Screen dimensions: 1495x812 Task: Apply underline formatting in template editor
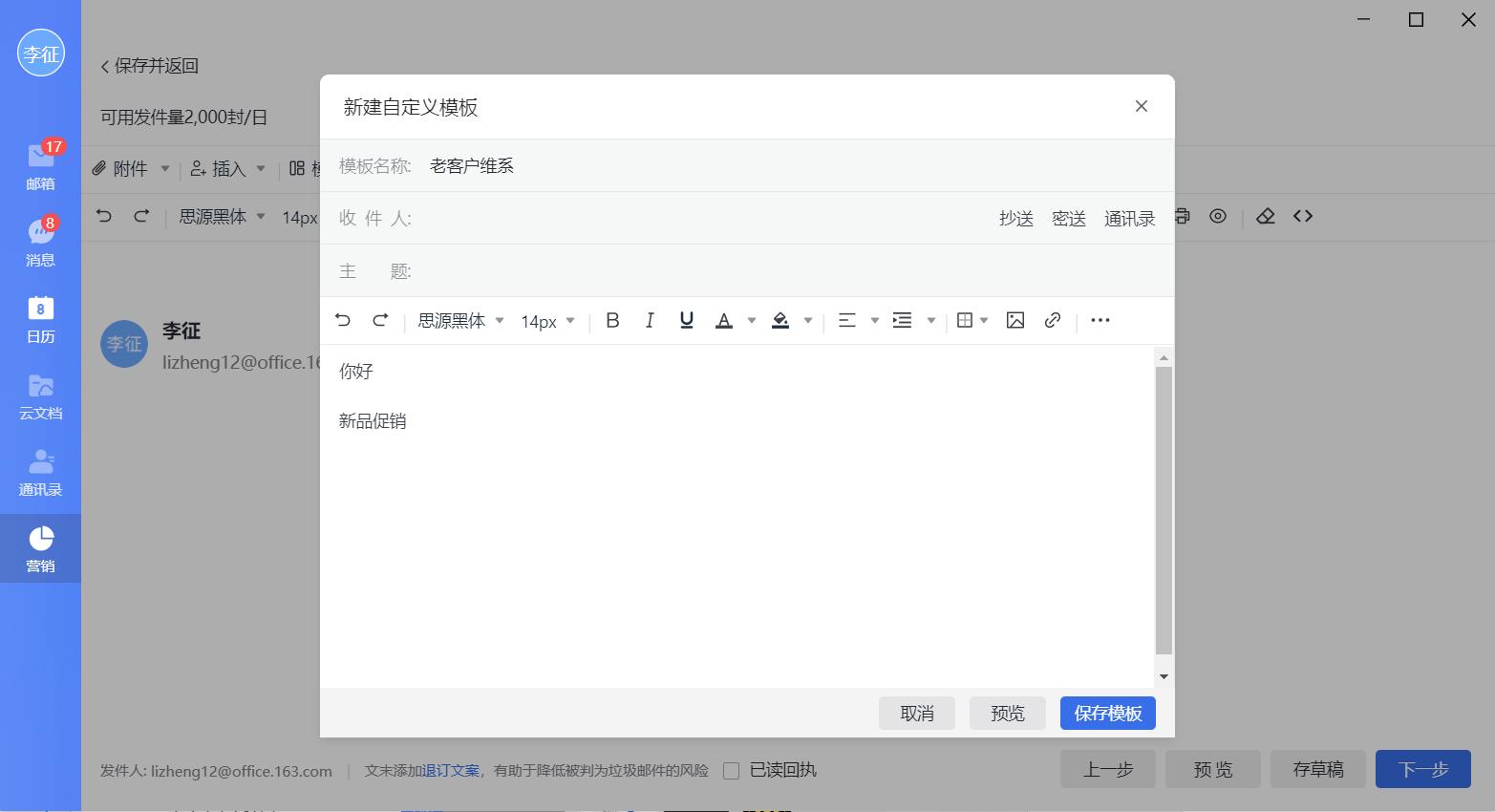coord(686,321)
